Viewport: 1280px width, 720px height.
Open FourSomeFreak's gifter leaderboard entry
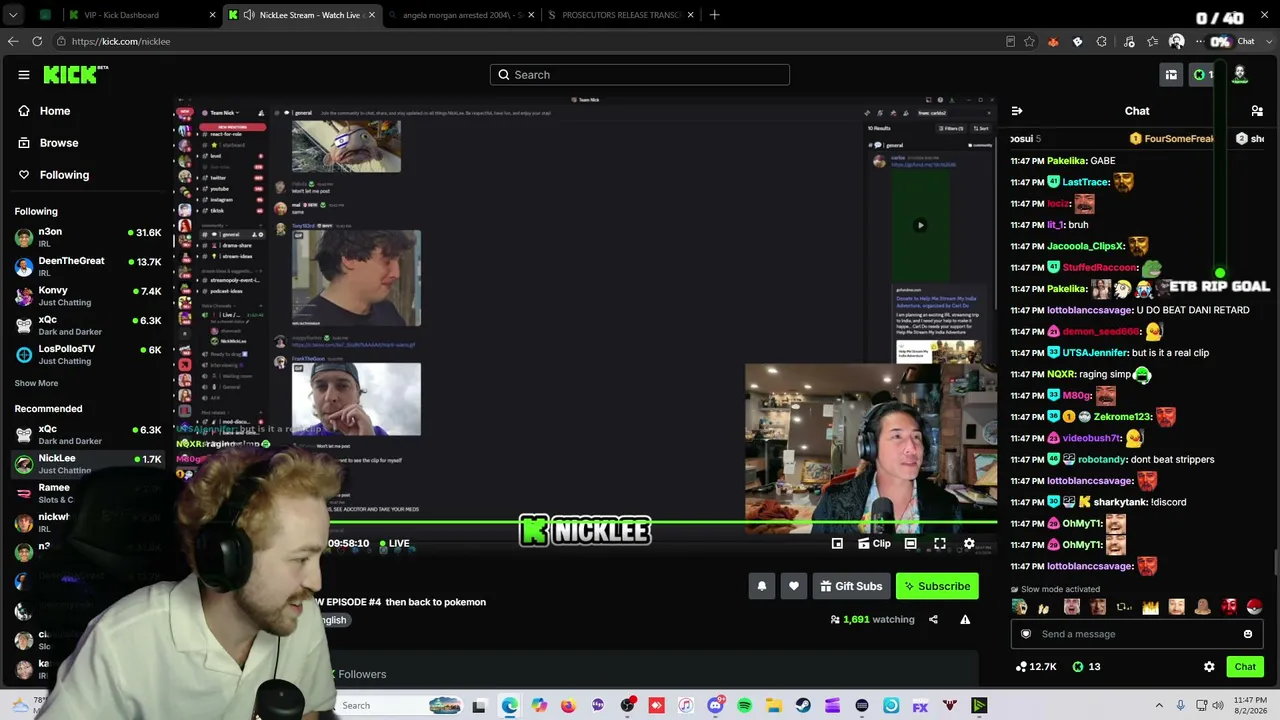(x=1173, y=139)
